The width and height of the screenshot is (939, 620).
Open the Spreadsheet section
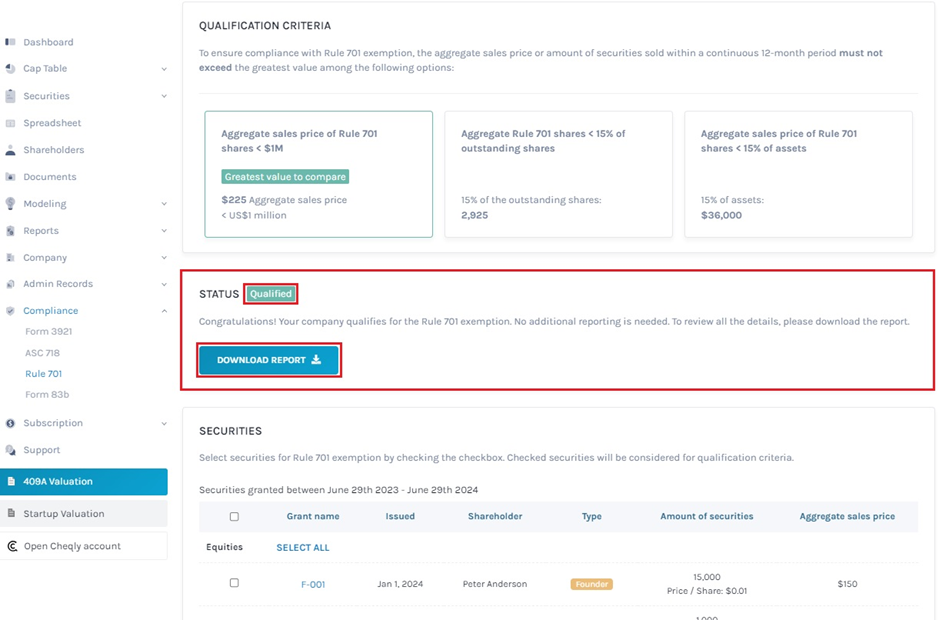click(52, 123)
